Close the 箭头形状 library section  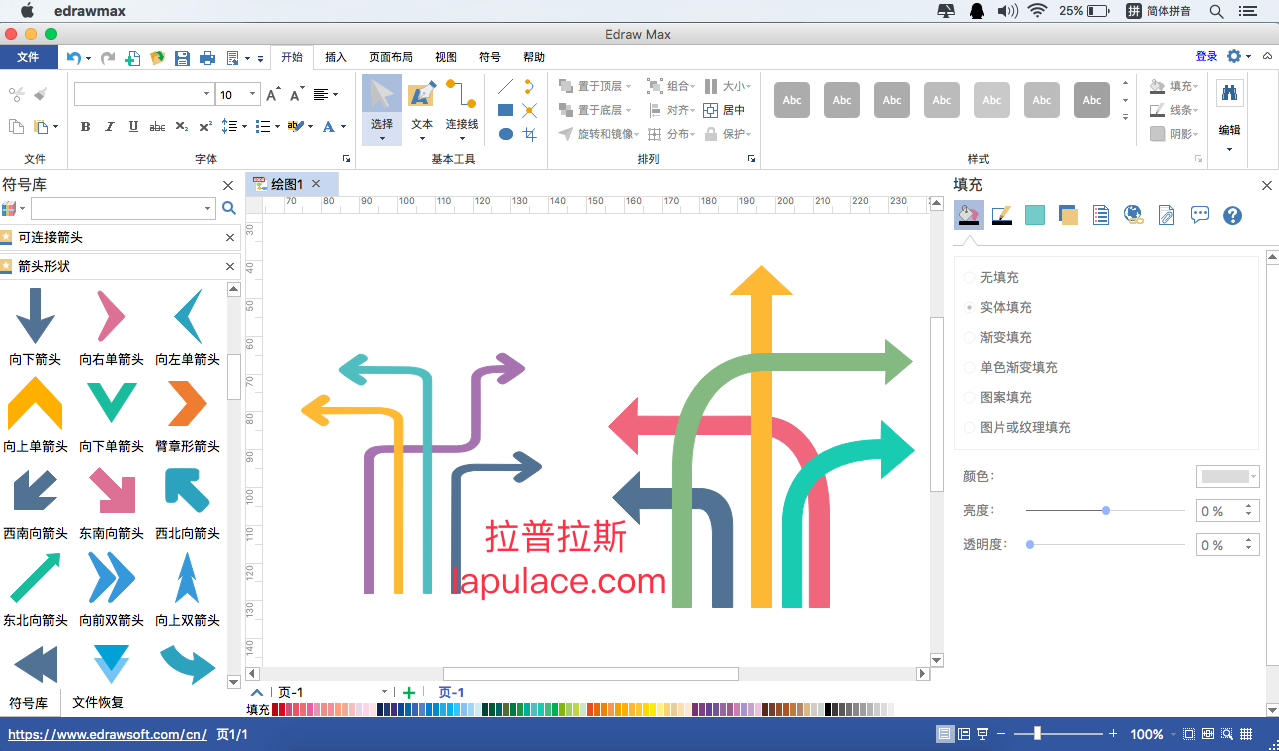[230, 266]
